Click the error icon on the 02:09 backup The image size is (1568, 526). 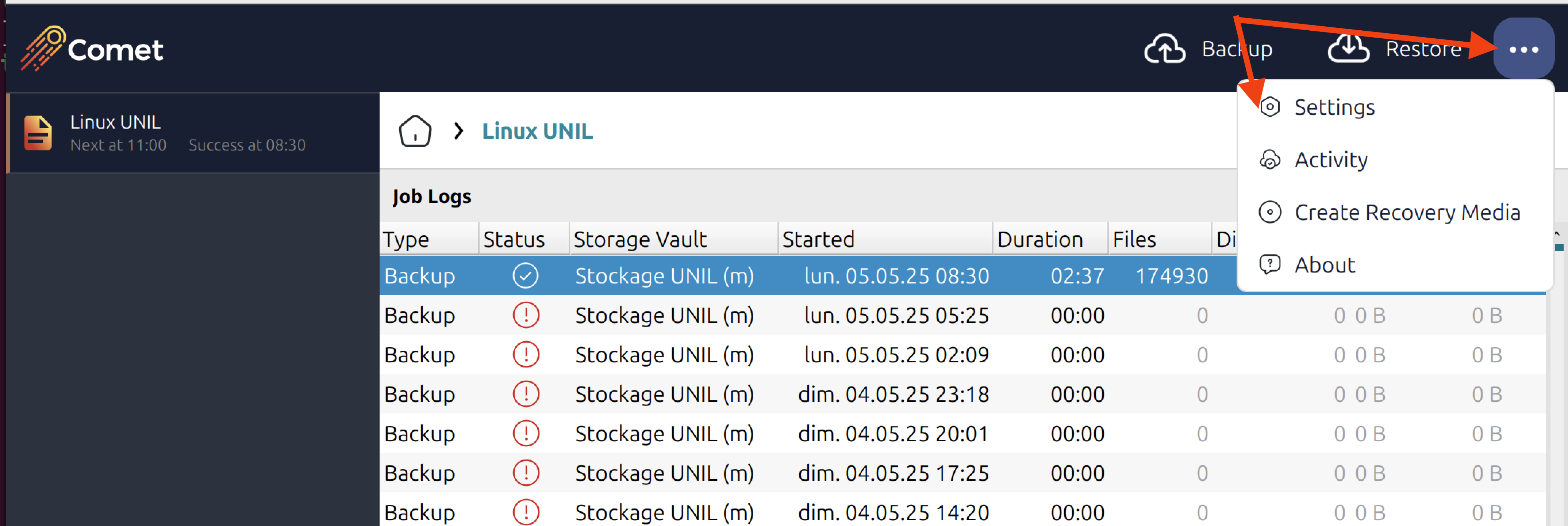pos(525,355)
